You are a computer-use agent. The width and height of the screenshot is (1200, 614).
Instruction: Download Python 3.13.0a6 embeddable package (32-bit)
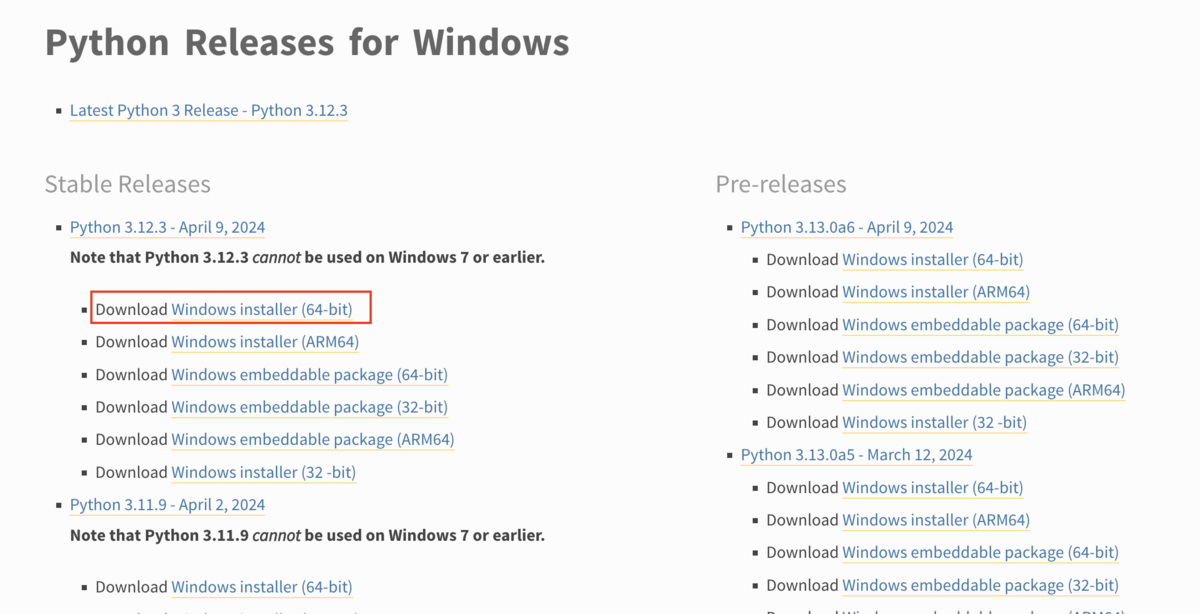point(980,357)
